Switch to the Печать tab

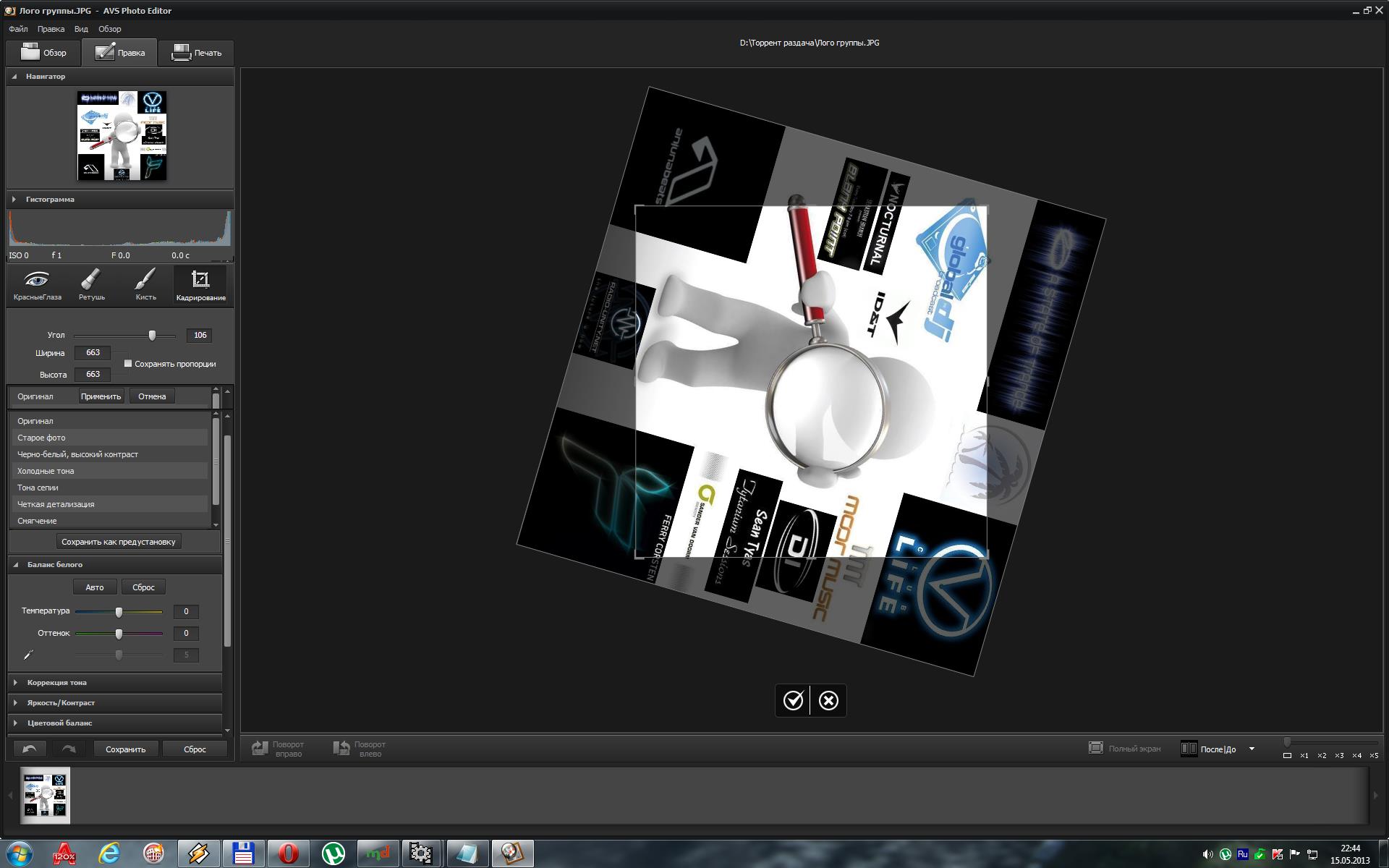coord(197,53)
